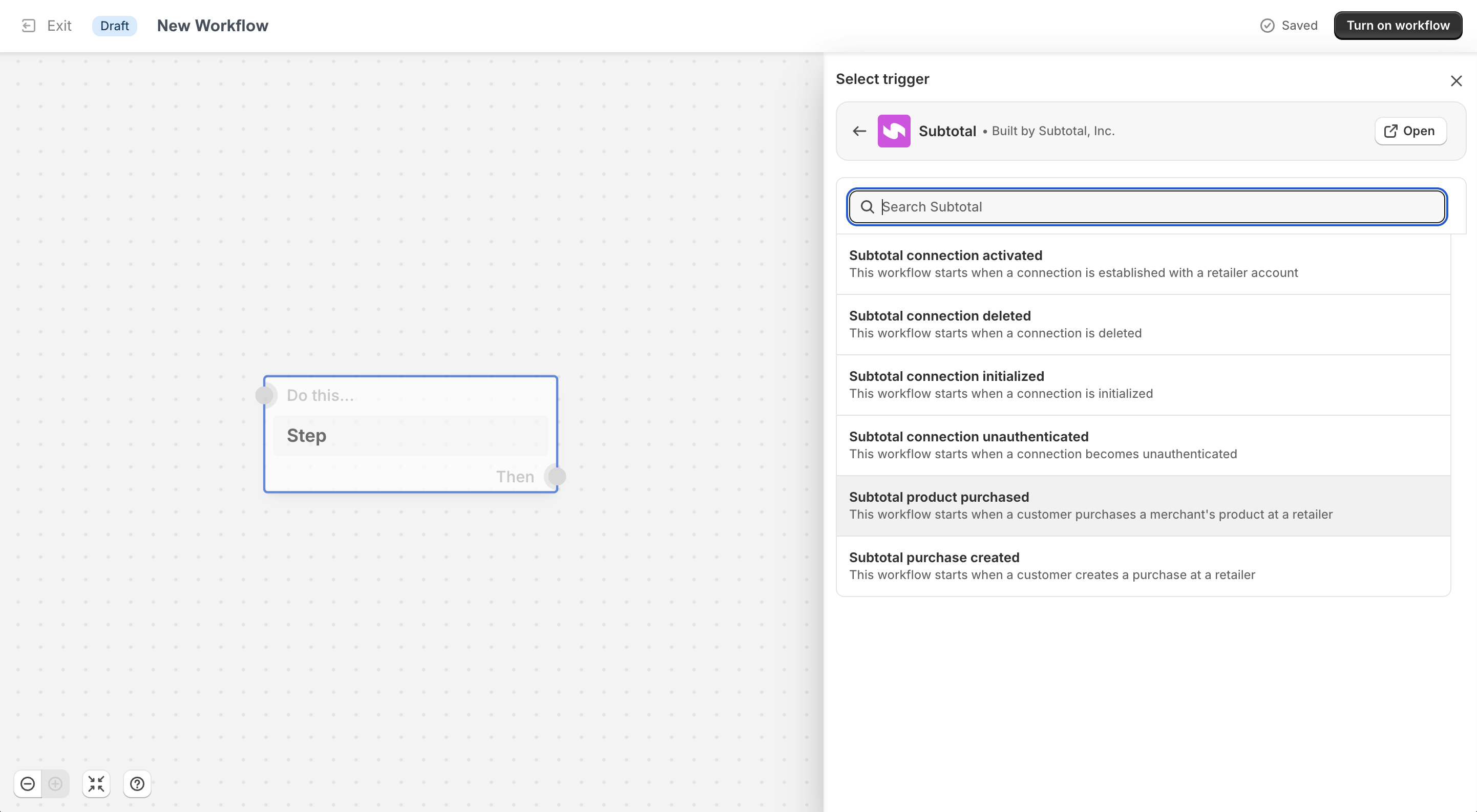Click the Exit icon in header
Screen dimensions: 1477x812
click(x=28, y=26)
